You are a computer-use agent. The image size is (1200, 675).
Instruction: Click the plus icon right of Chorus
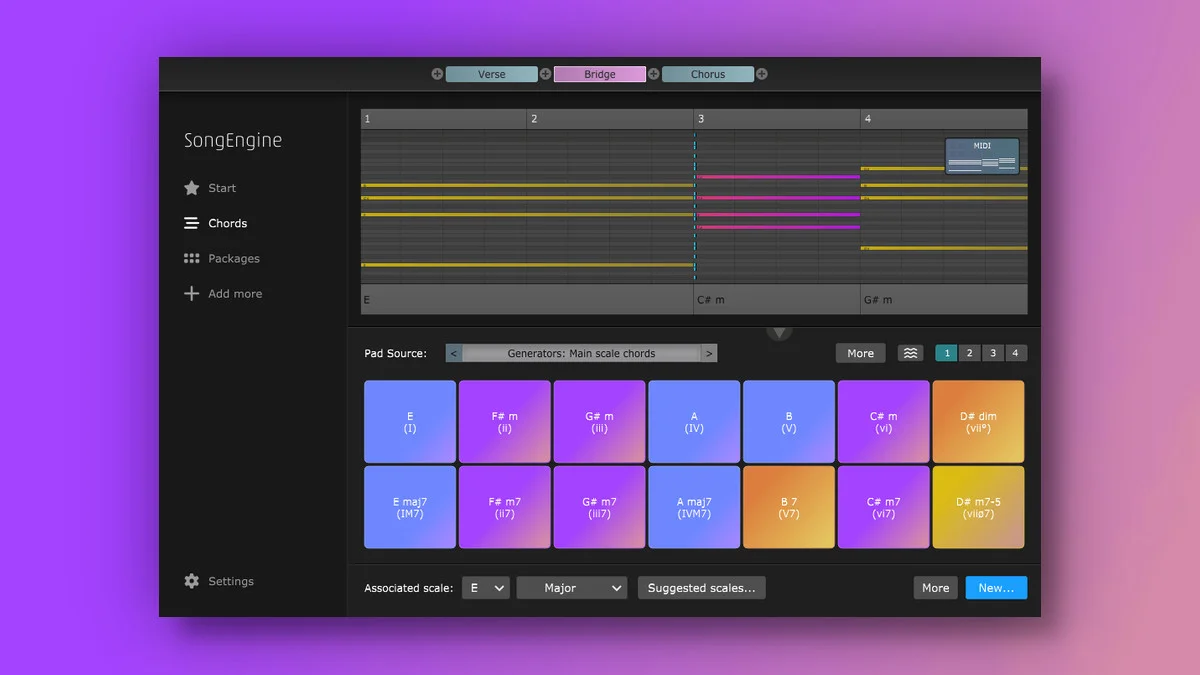click(x=762, y=74)
